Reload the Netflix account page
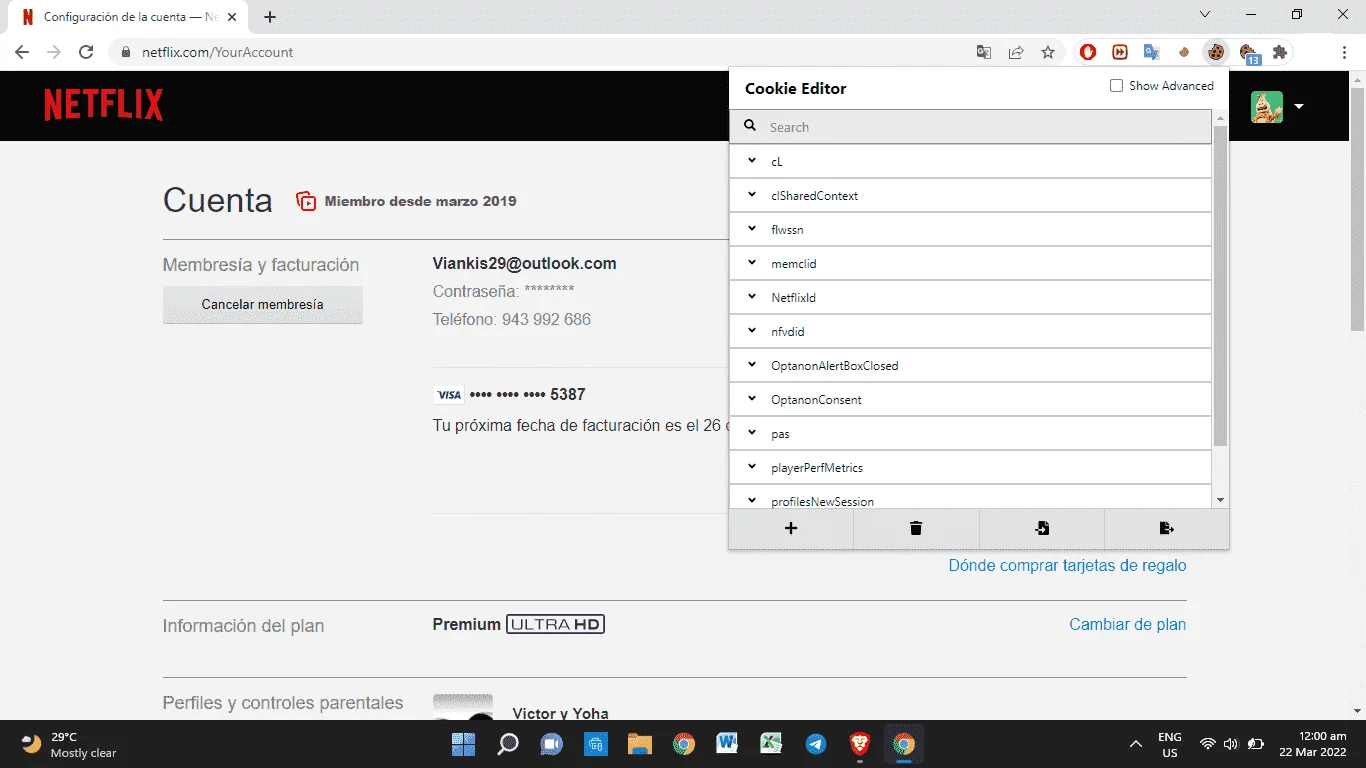Screen dimensions: 1366x768 pos(86,52)
